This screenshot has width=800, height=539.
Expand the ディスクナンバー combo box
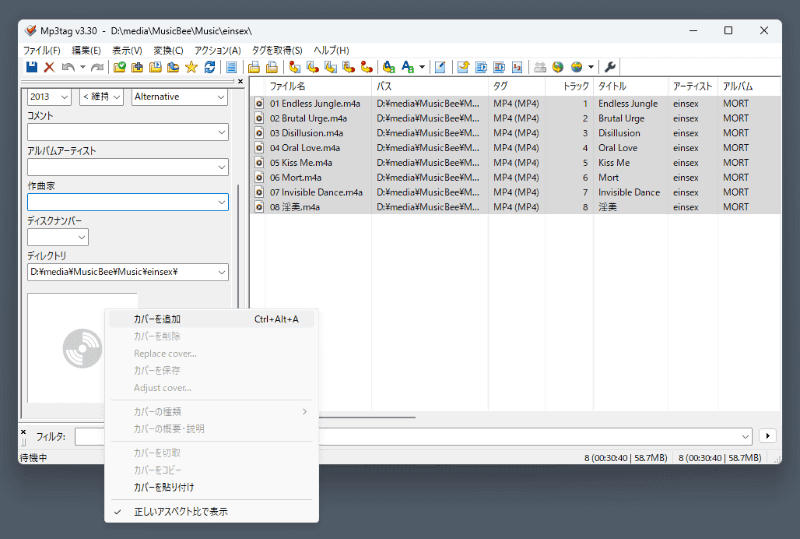click(x=82, y=237)
